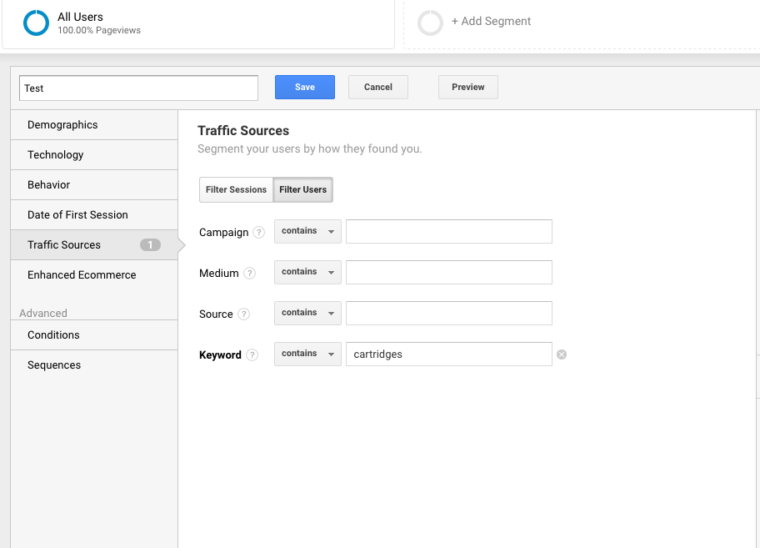
Task: Open the Enhanced Ecommerce section
Action: pos(94,275)
